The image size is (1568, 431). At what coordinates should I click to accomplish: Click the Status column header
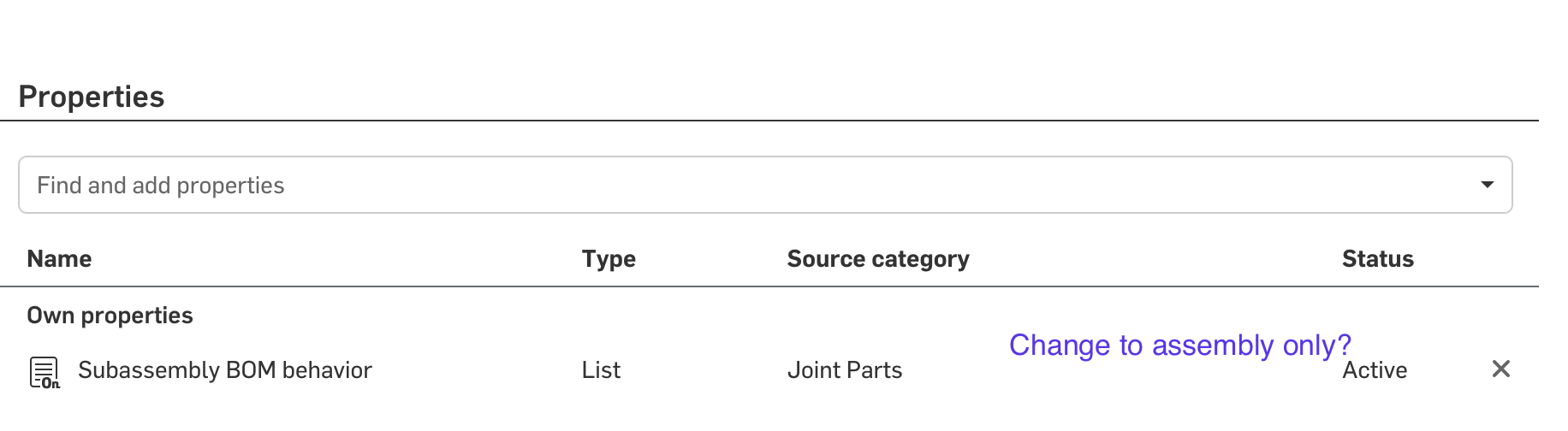point(1377,258)
